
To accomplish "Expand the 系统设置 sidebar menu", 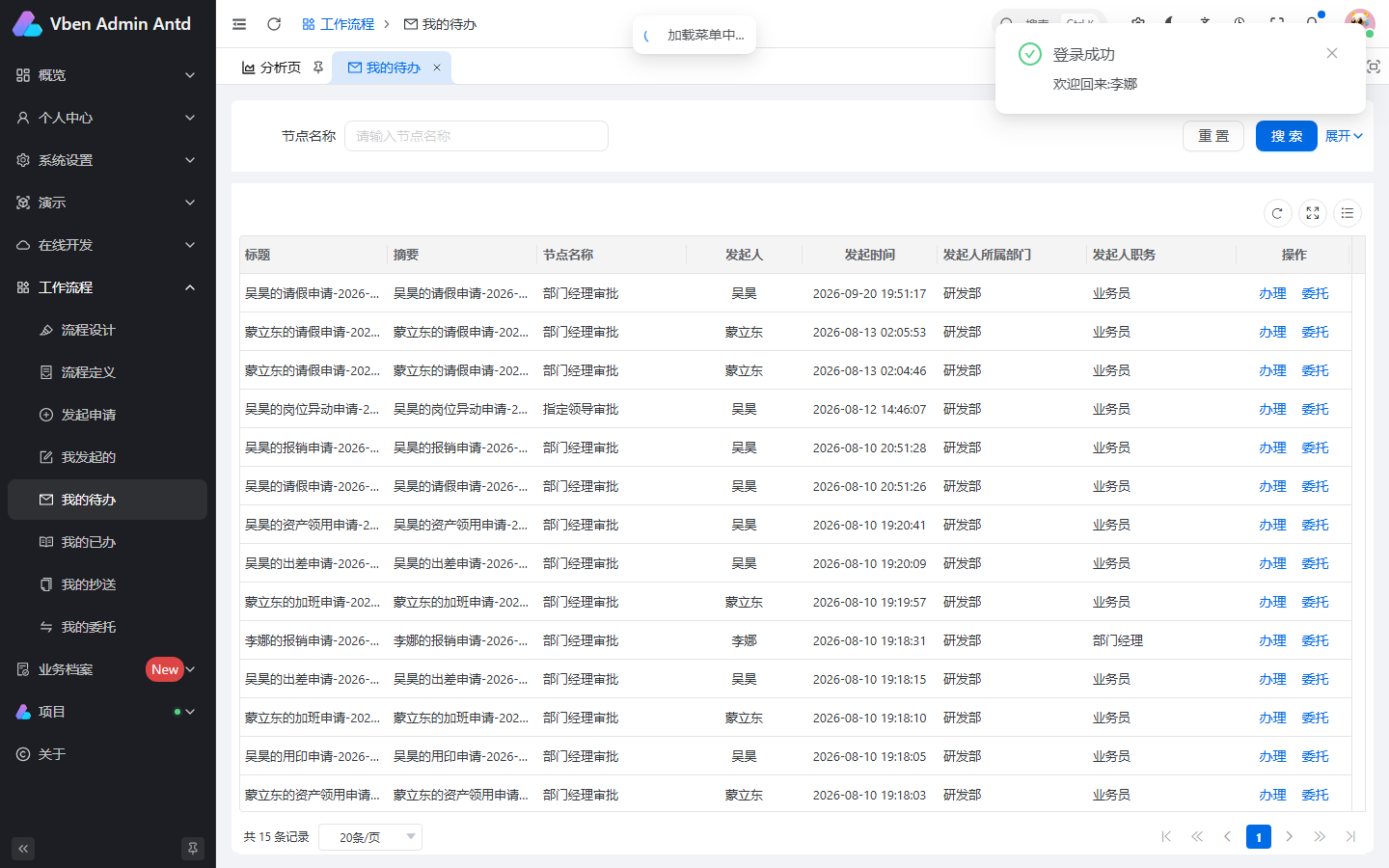I will (108, 160).
